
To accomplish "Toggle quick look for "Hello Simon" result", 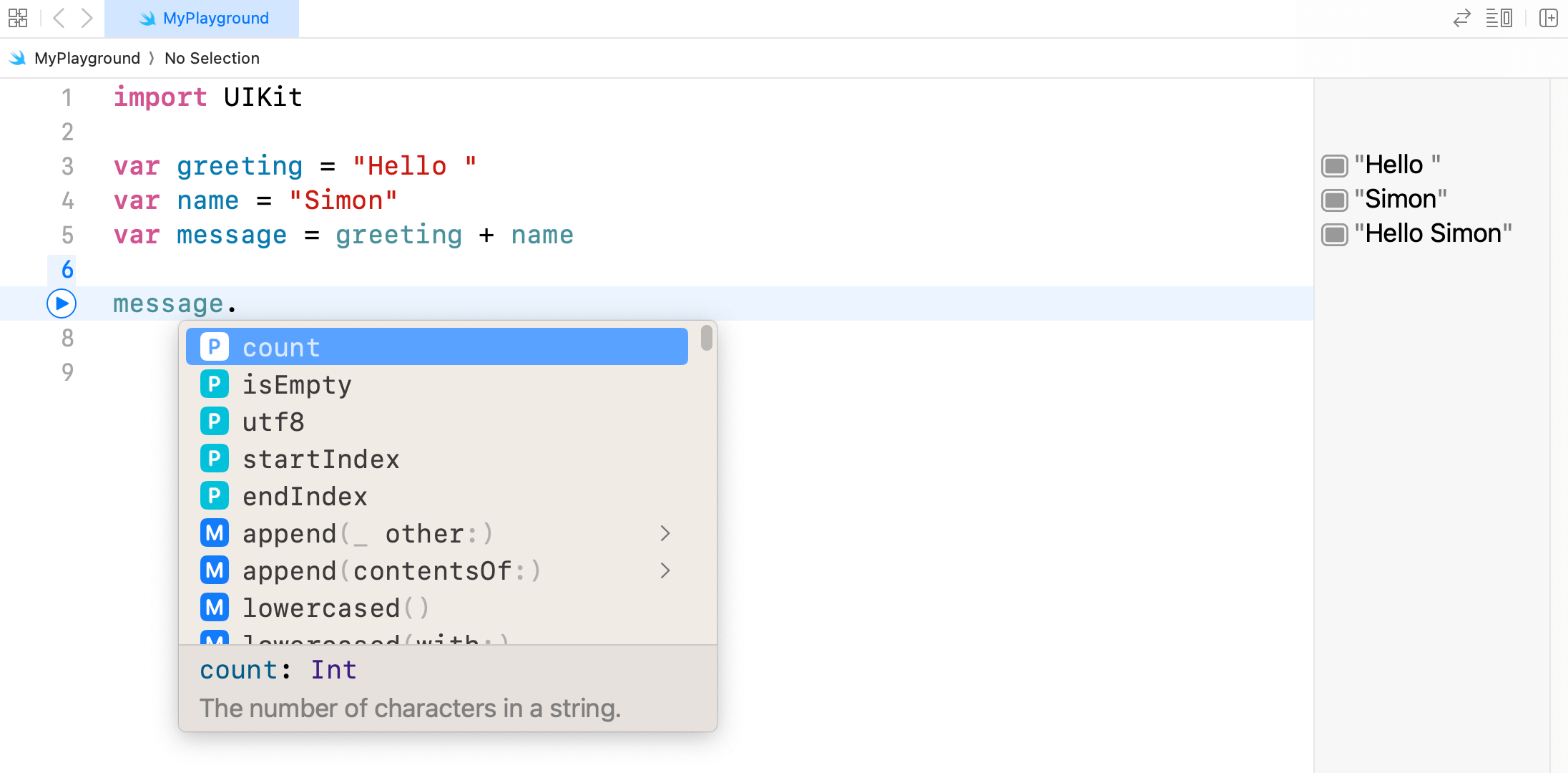I will click(1334, 234).
